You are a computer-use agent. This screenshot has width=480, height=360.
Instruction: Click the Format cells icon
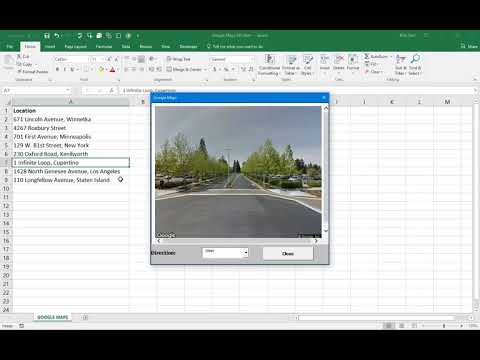353,60
